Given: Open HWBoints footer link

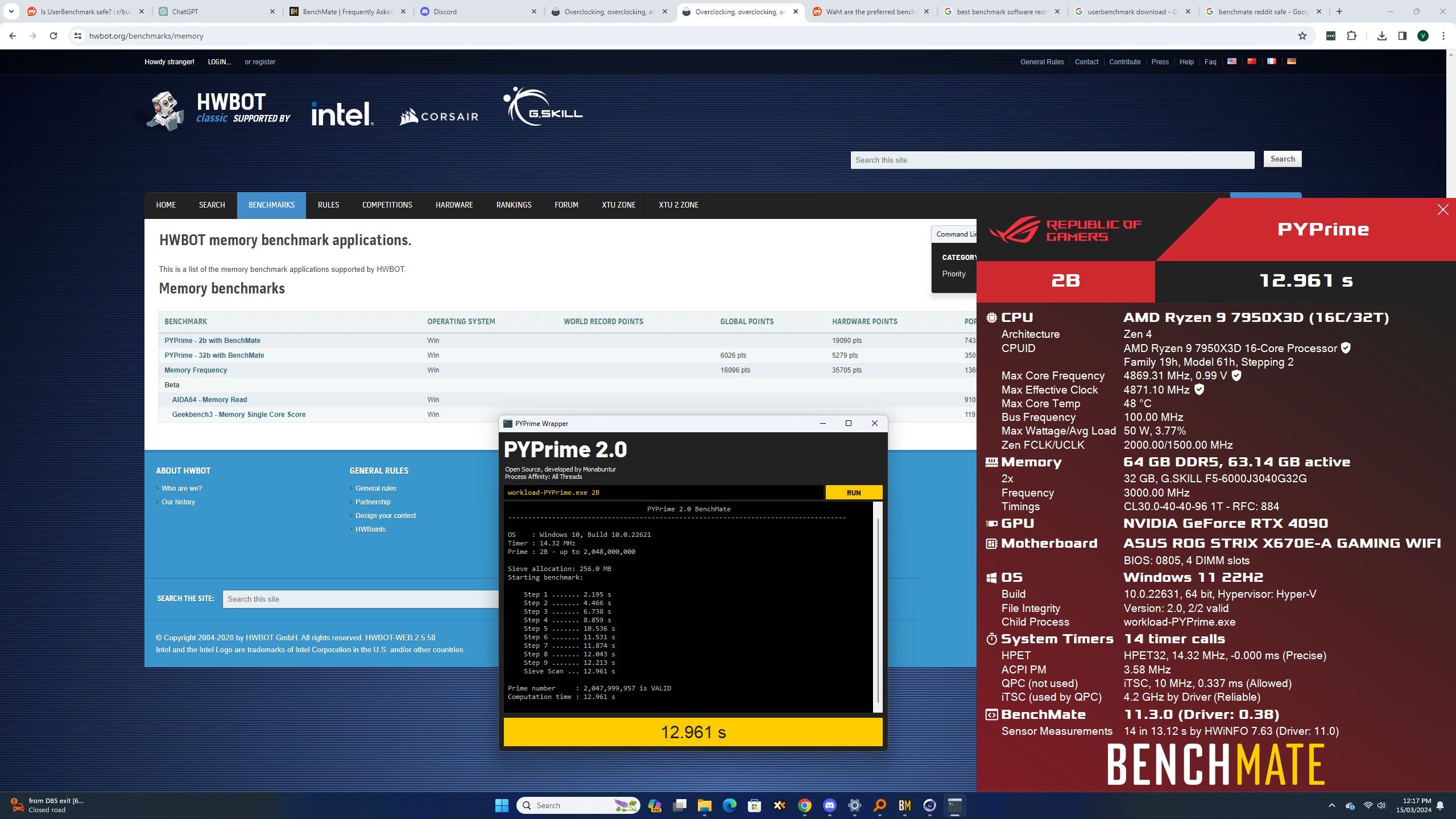Looking at the screenshot, I should coord(370,530).
